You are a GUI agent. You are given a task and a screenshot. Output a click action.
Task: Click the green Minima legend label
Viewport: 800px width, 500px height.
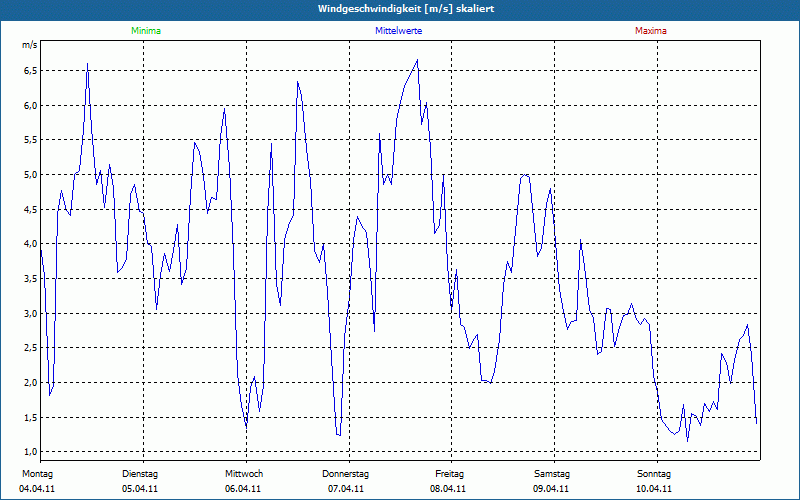(146, 31)
